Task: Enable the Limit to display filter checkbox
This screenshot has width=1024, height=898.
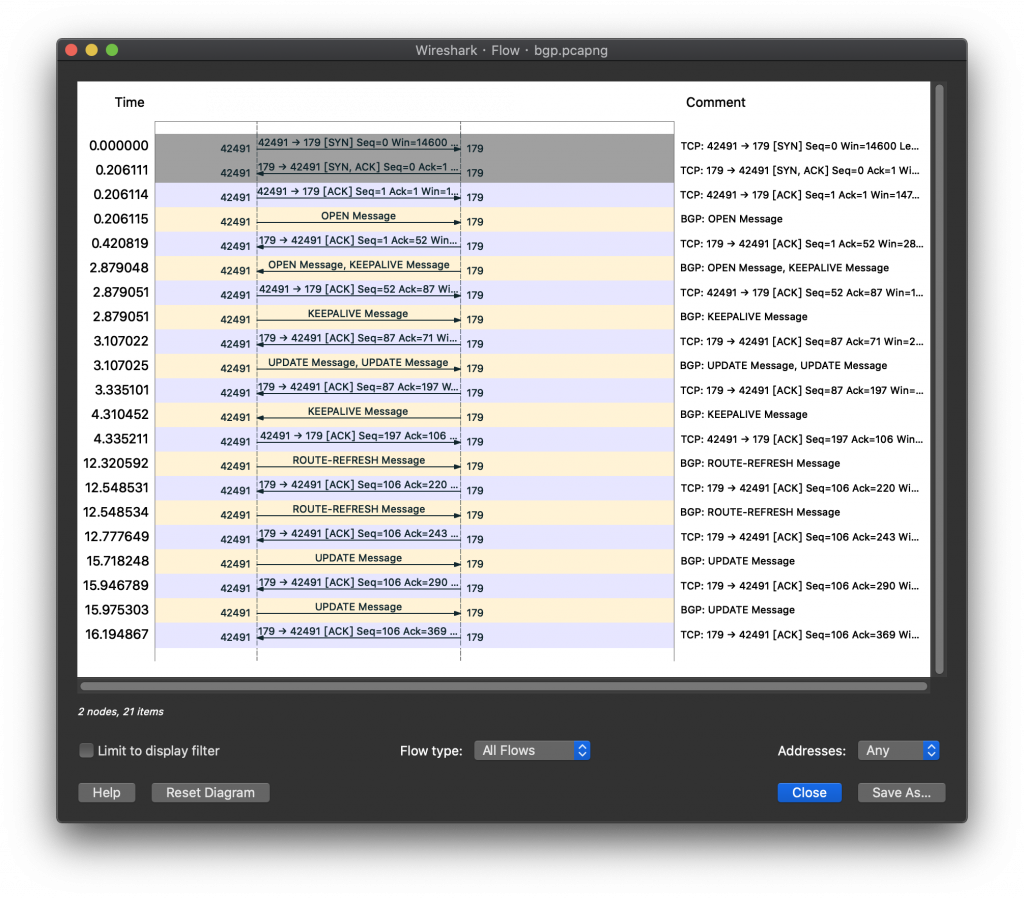Action: (86, 750)
